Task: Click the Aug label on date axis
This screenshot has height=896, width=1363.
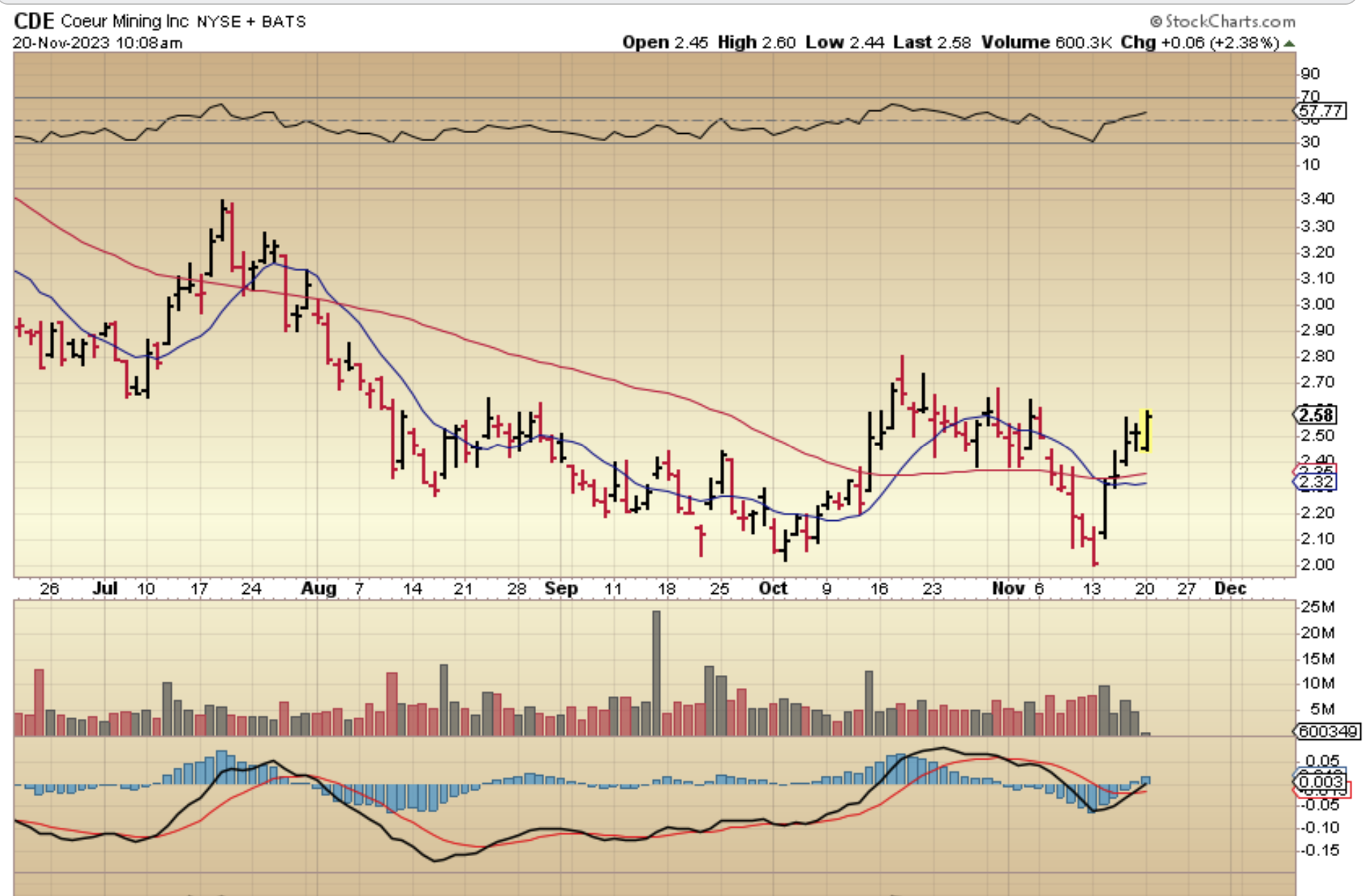Action: [x=318, y=589]
